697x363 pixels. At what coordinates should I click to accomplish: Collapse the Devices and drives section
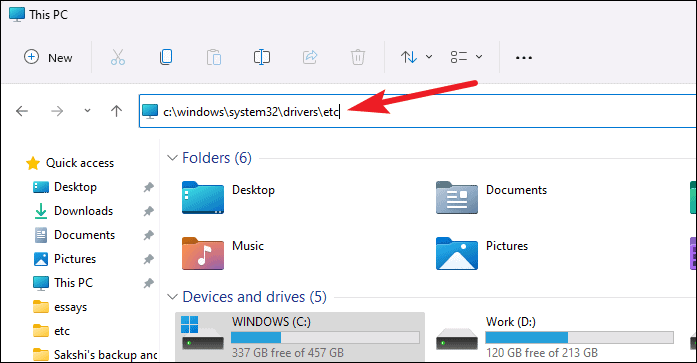(172, 296)
